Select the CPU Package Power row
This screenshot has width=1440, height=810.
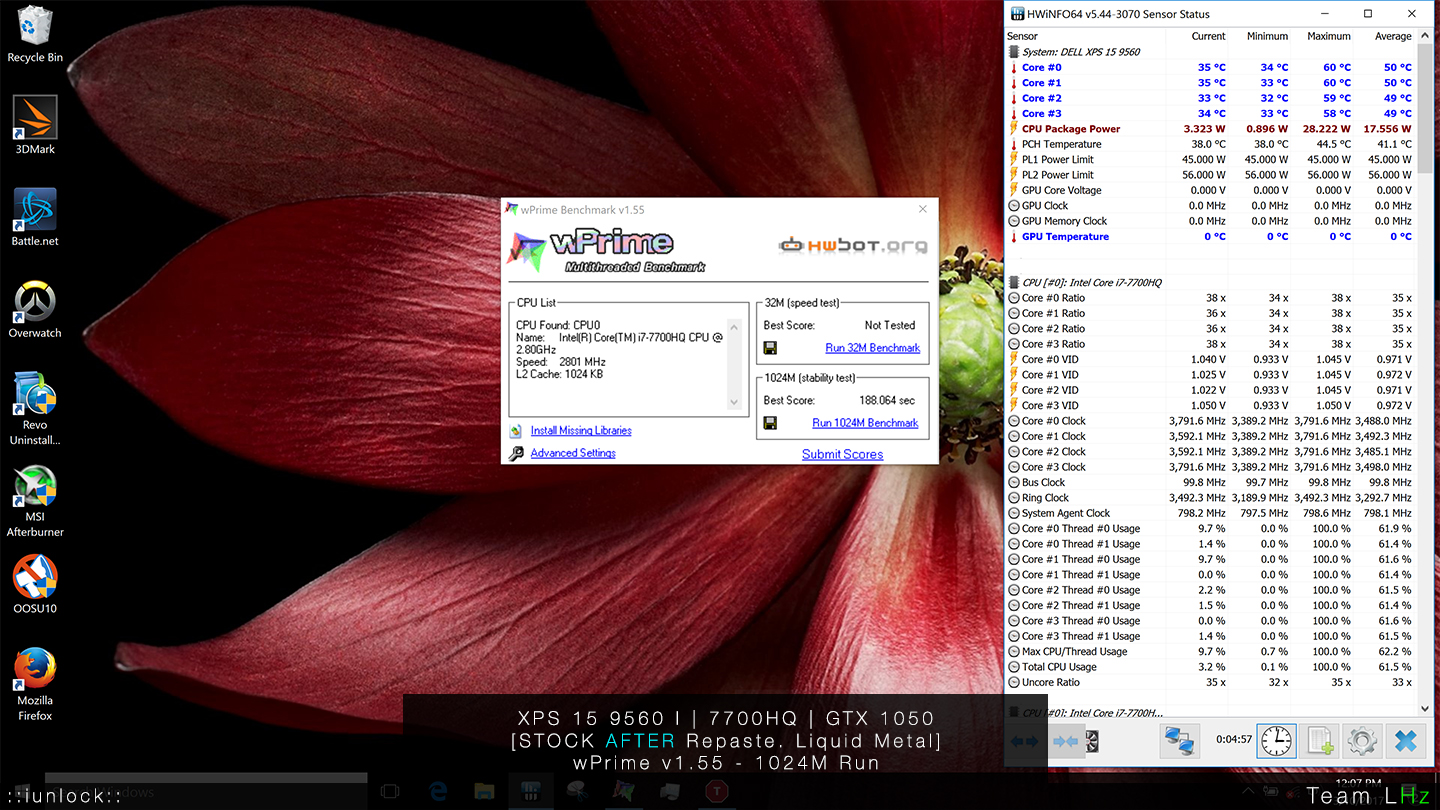point(1210,129)
